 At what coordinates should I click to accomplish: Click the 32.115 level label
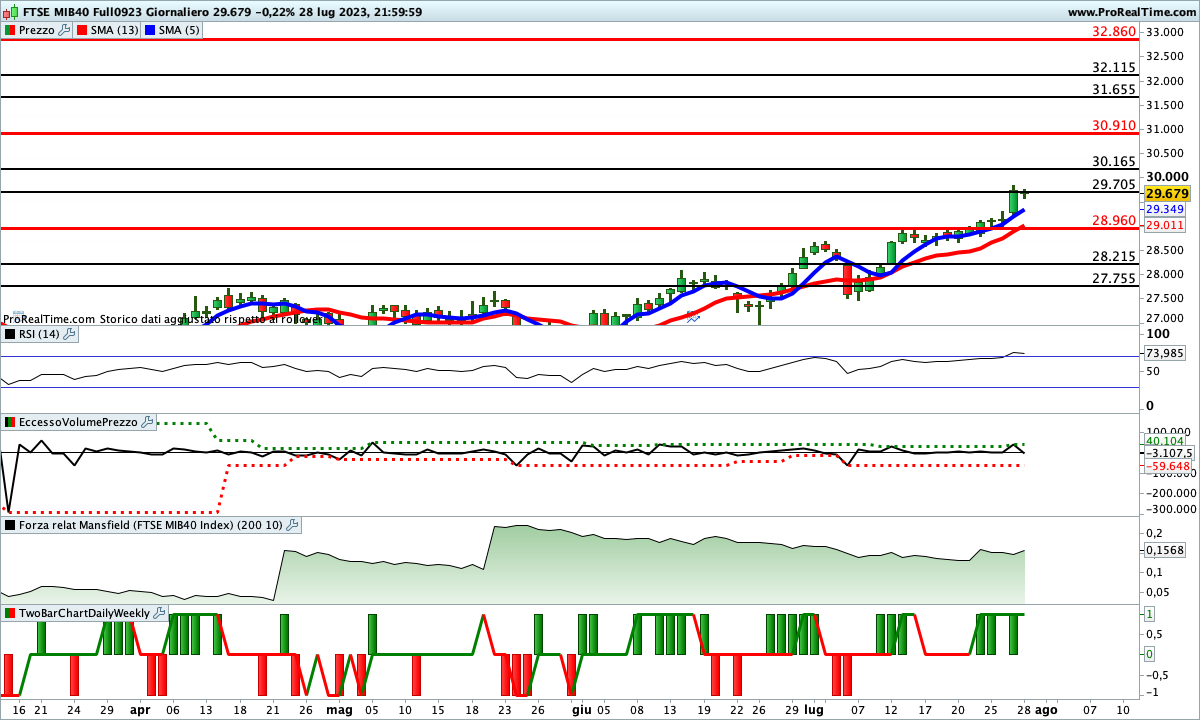pyautogui.click(x=1115, y=68)
